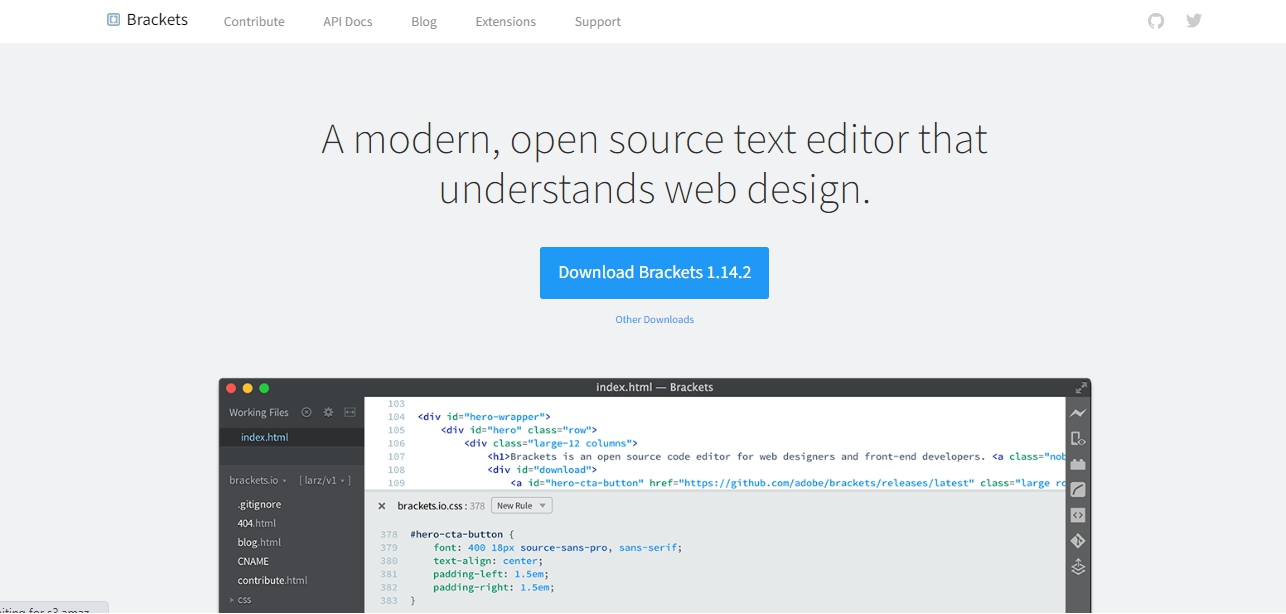Click the Brackets logo in header
This screenshot has height=614, width=1286.
click(114, 19)
